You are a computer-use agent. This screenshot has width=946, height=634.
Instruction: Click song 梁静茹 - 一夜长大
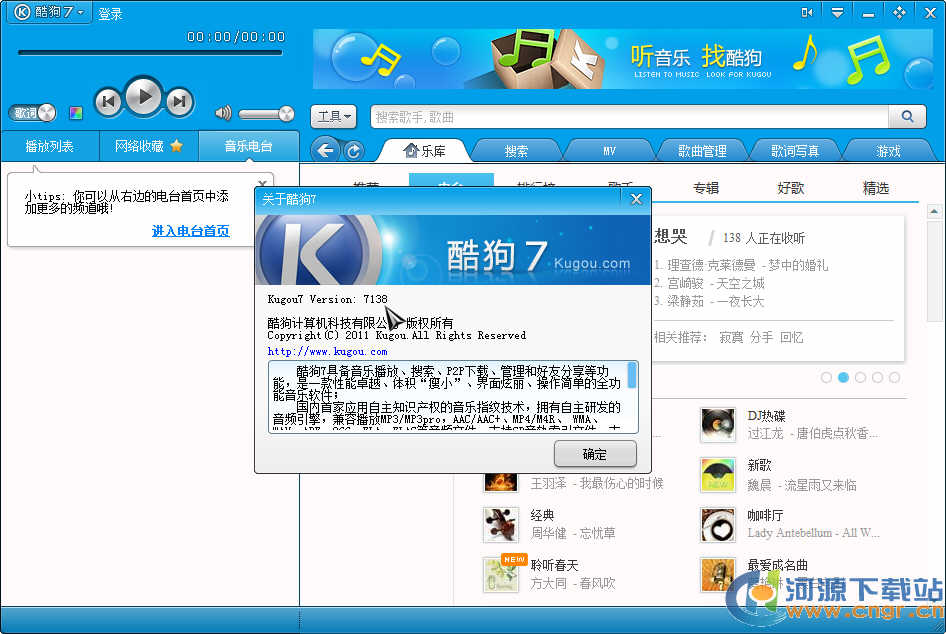(x=716, y=301)
